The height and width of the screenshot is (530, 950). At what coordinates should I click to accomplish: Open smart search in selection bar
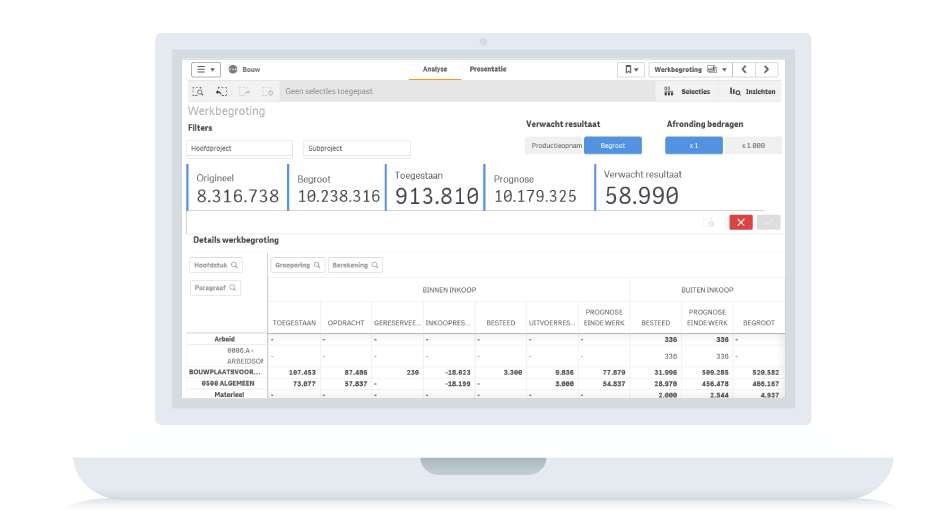pos(198,91)
